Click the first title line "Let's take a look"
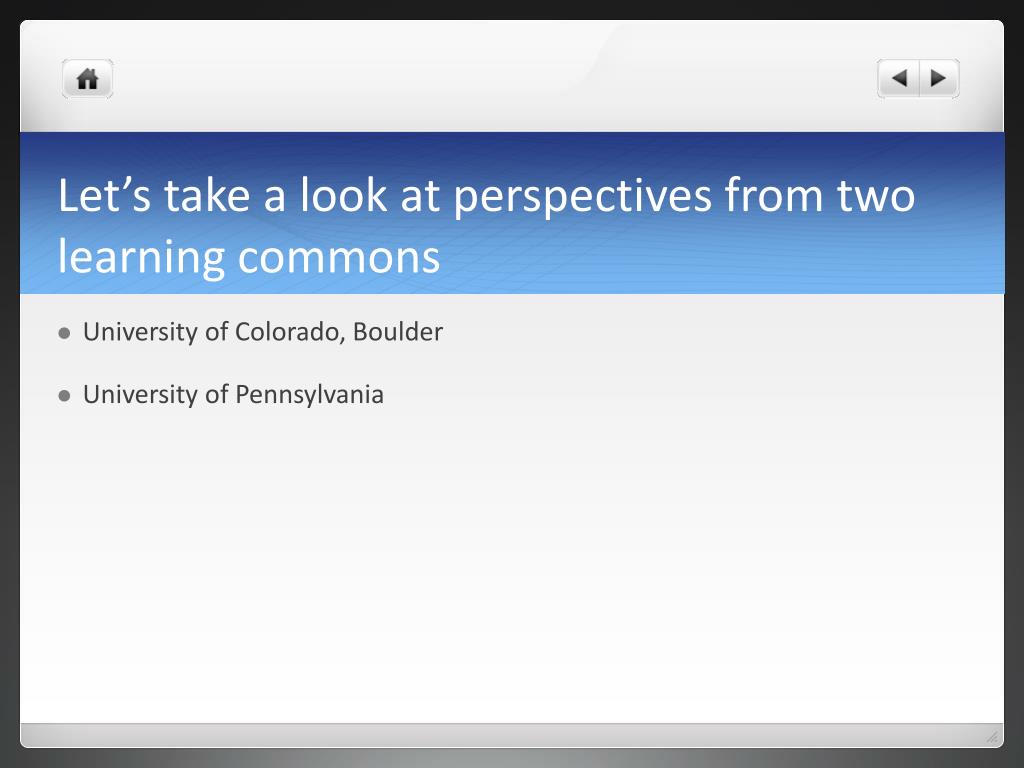This screenshot has height=768, width=1024. 223,195
